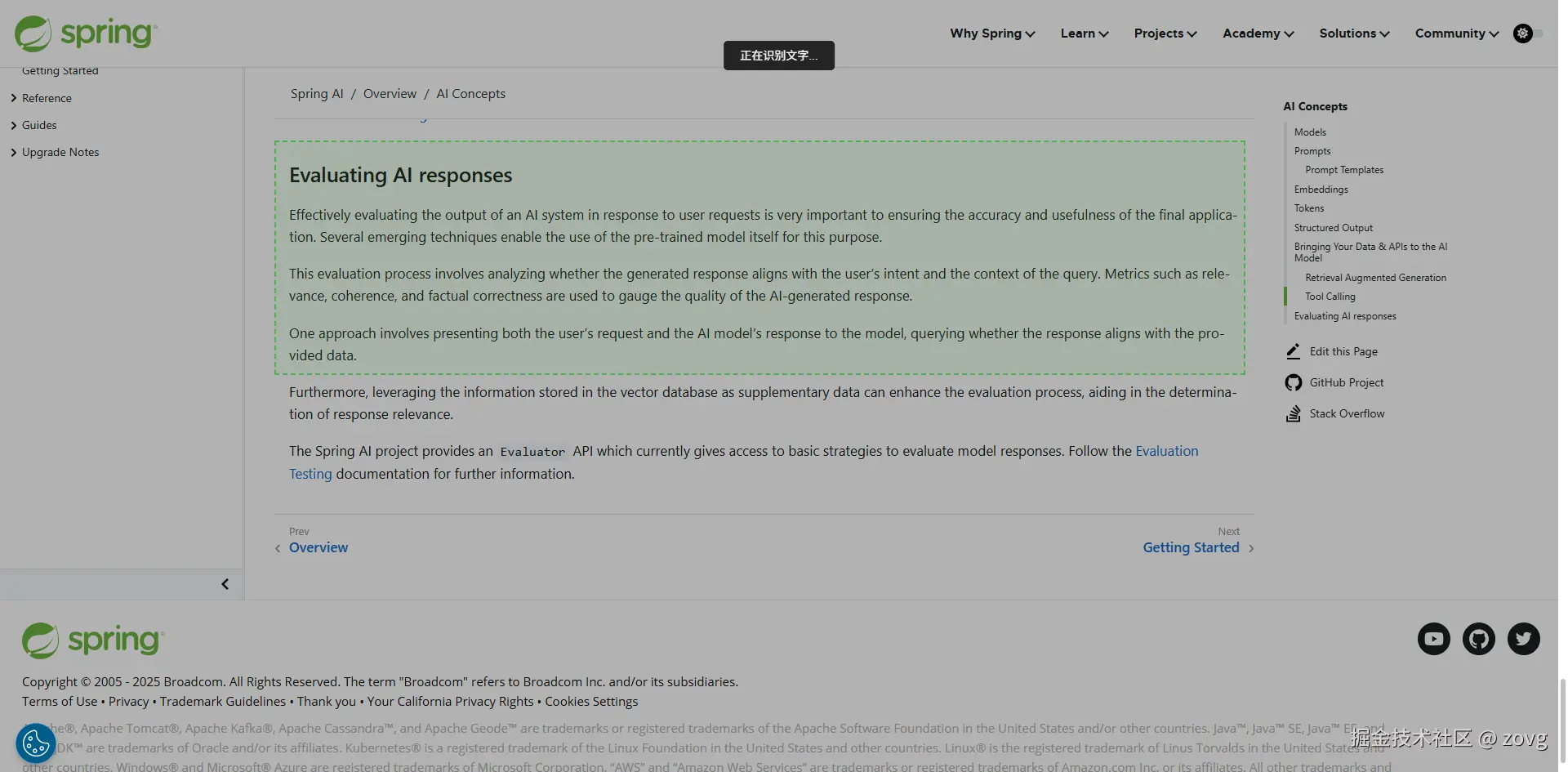This screenshot has width=1568, height=772.
Task: Go to Spring AI breadcrumb
Action: (x=317, y=94)
